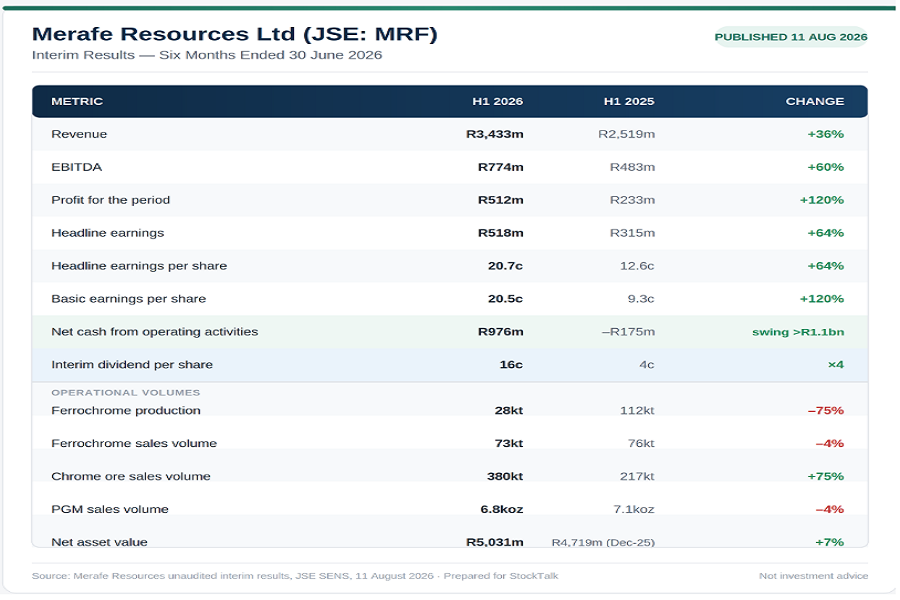Image resolution: width=900 pixels, height=600 pixels.
Task: Click the H1 2026 column header
Action: (498, 102)
